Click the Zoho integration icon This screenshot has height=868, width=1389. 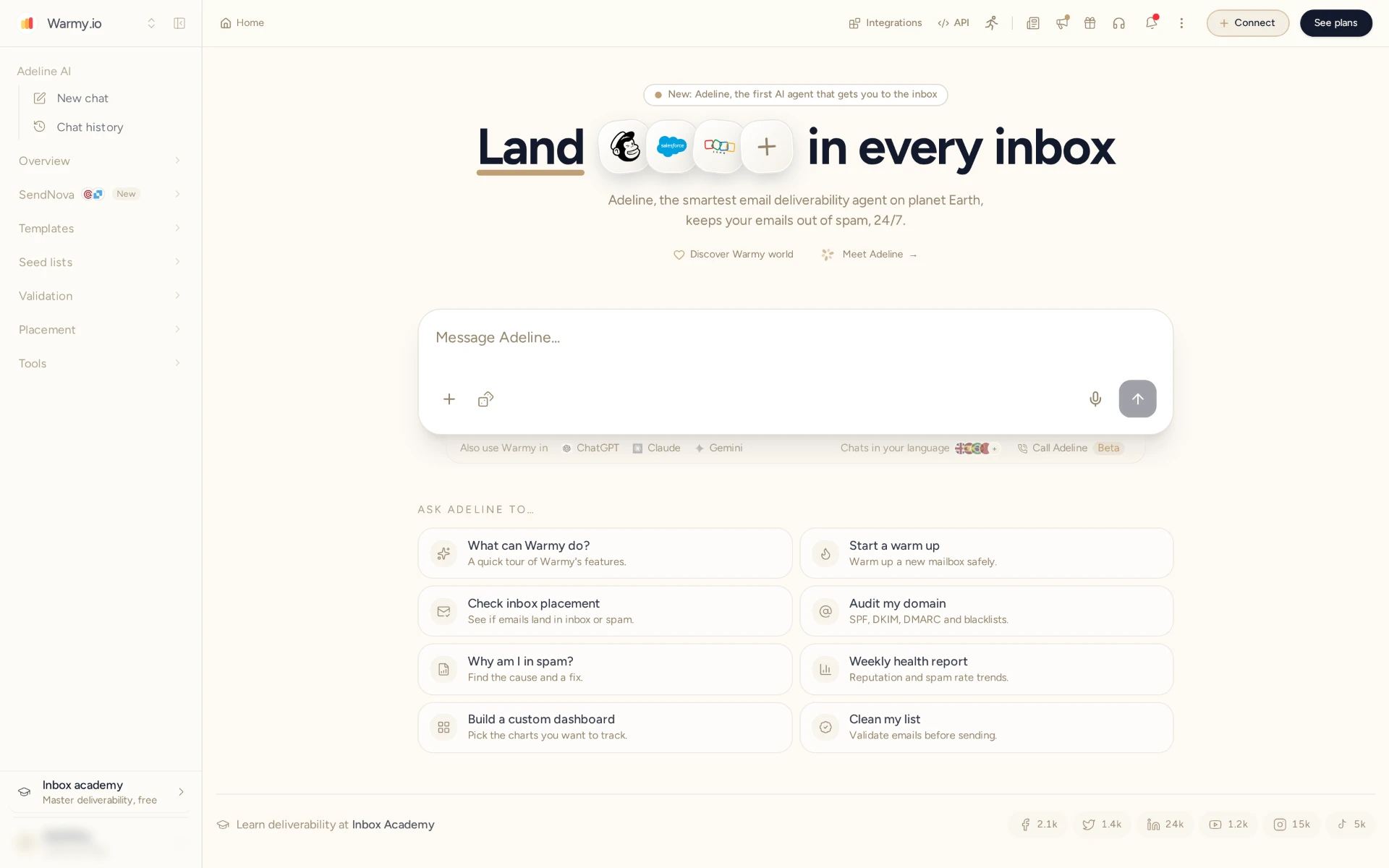click(719, 147)
